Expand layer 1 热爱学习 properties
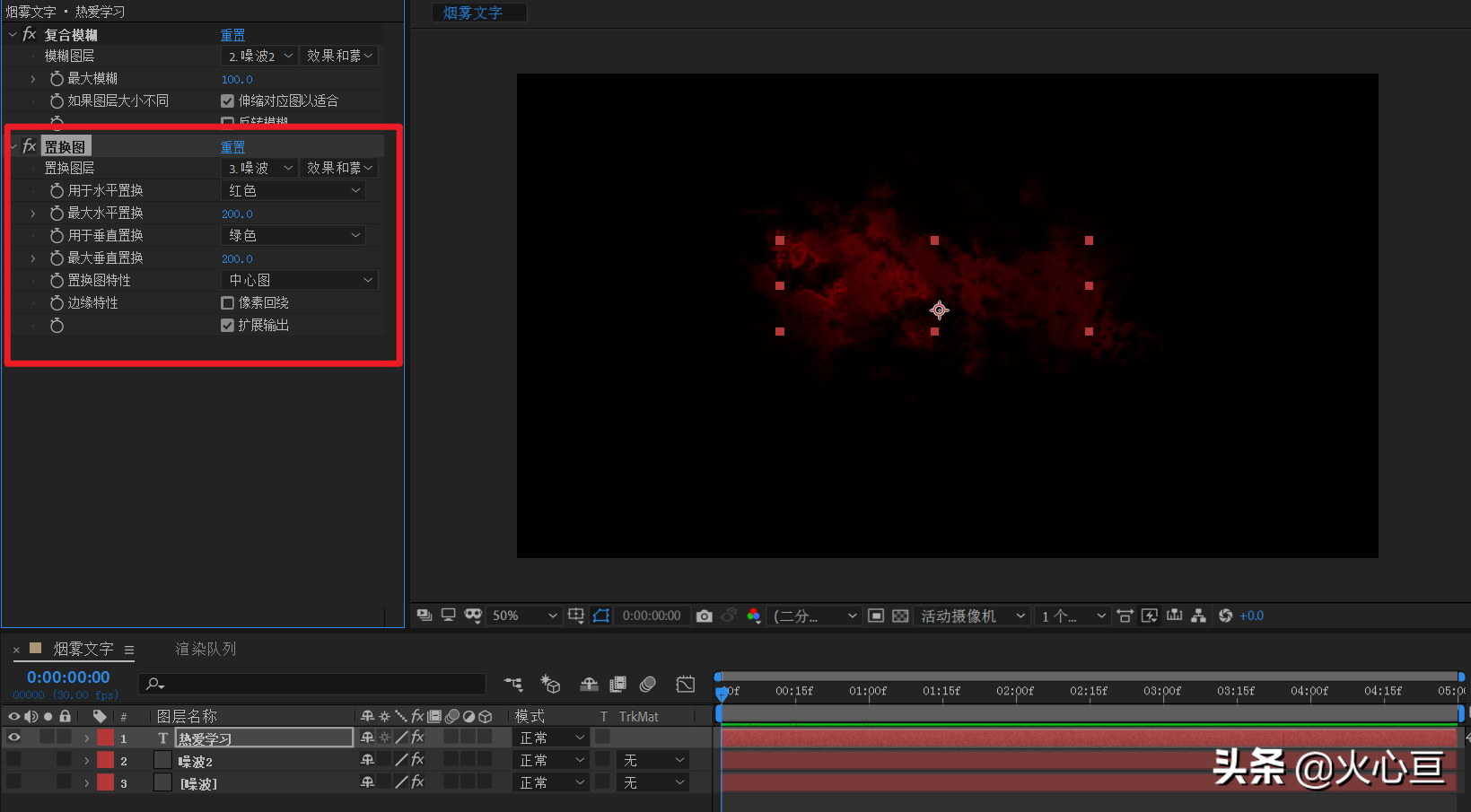 (x=86, y=738)
